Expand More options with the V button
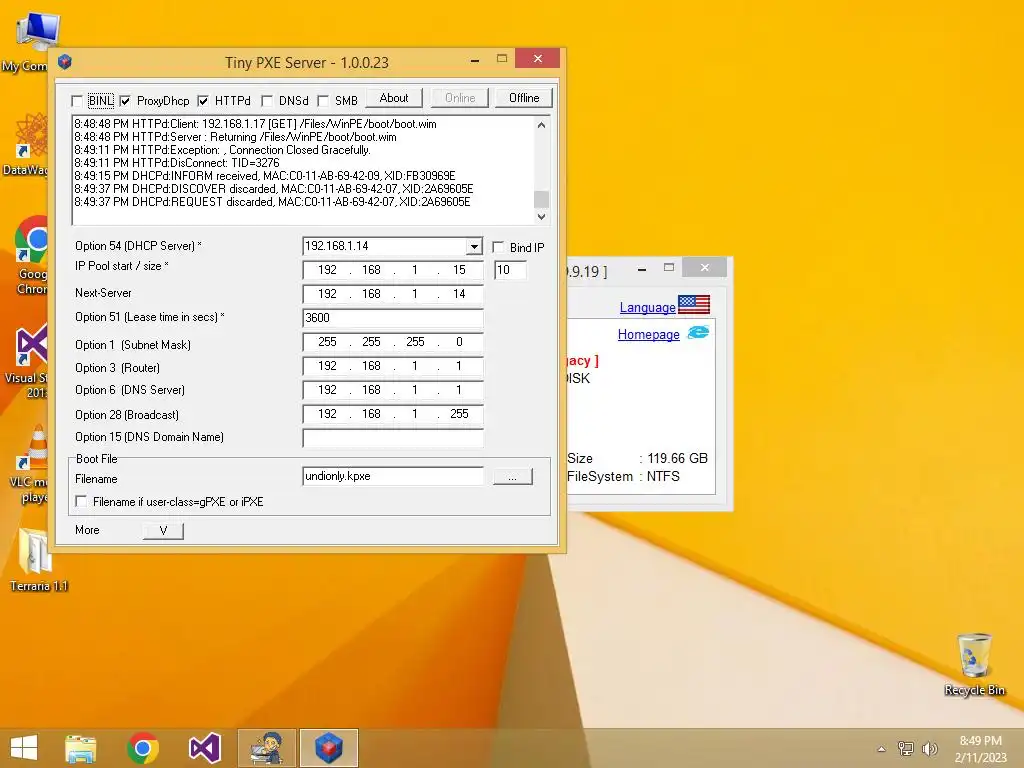Screen dimensions: 1024x768 point(163,530)
